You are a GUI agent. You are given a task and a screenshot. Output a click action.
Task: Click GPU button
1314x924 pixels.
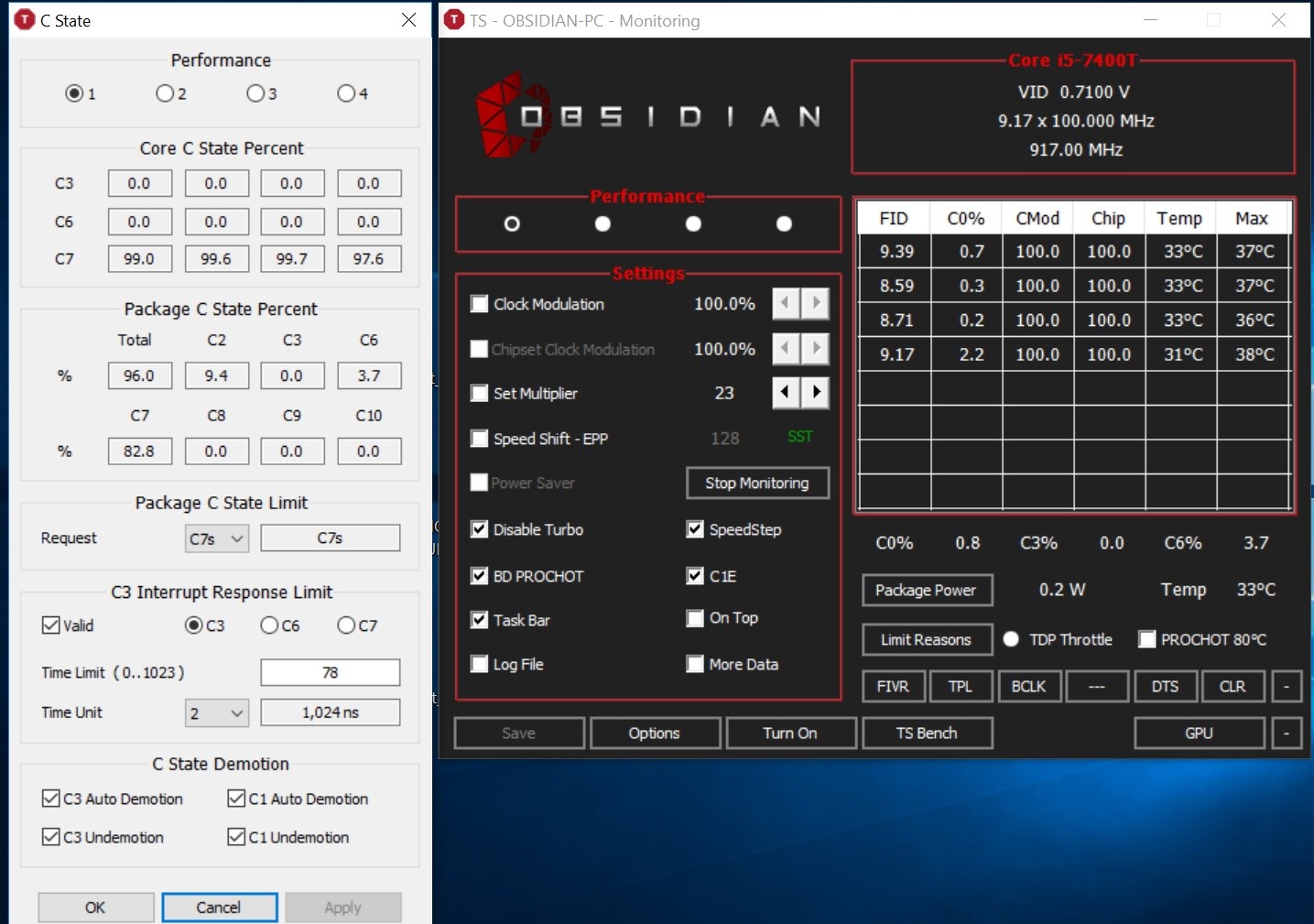[x=1199, y=733]
